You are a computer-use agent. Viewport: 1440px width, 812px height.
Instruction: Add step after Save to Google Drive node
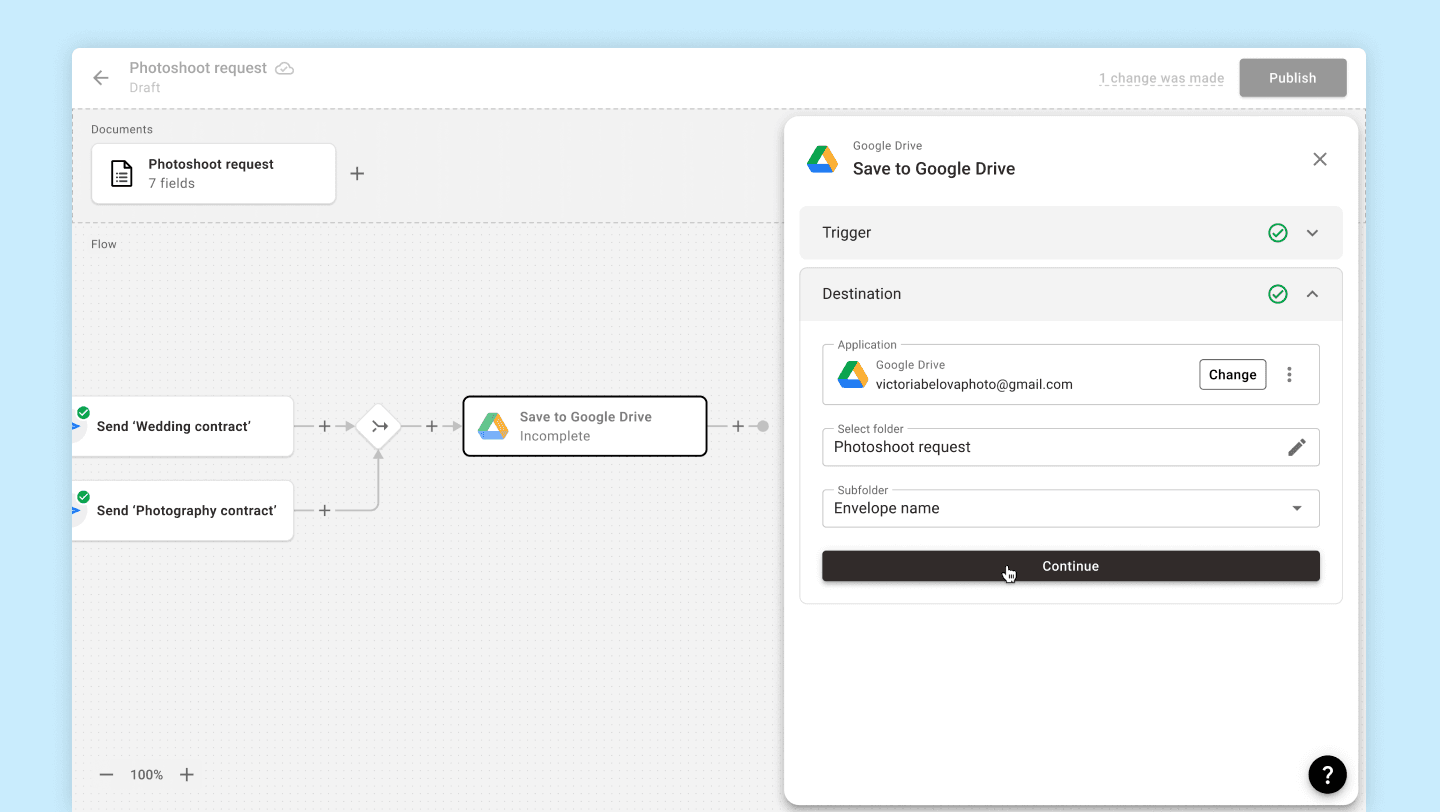[x=738, y=426]
